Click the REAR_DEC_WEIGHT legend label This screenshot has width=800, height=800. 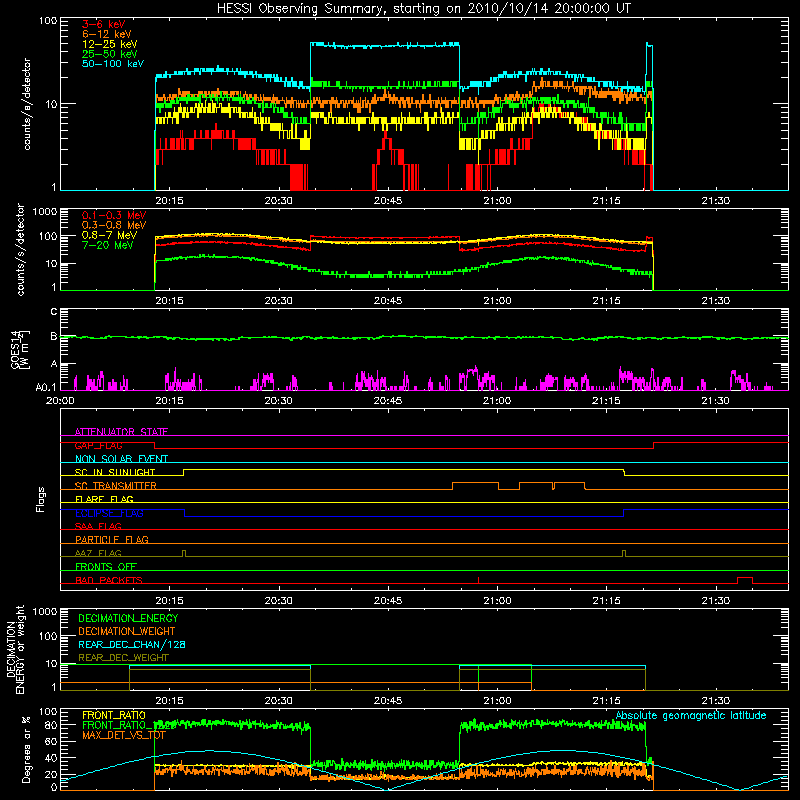tap(123, 658)
